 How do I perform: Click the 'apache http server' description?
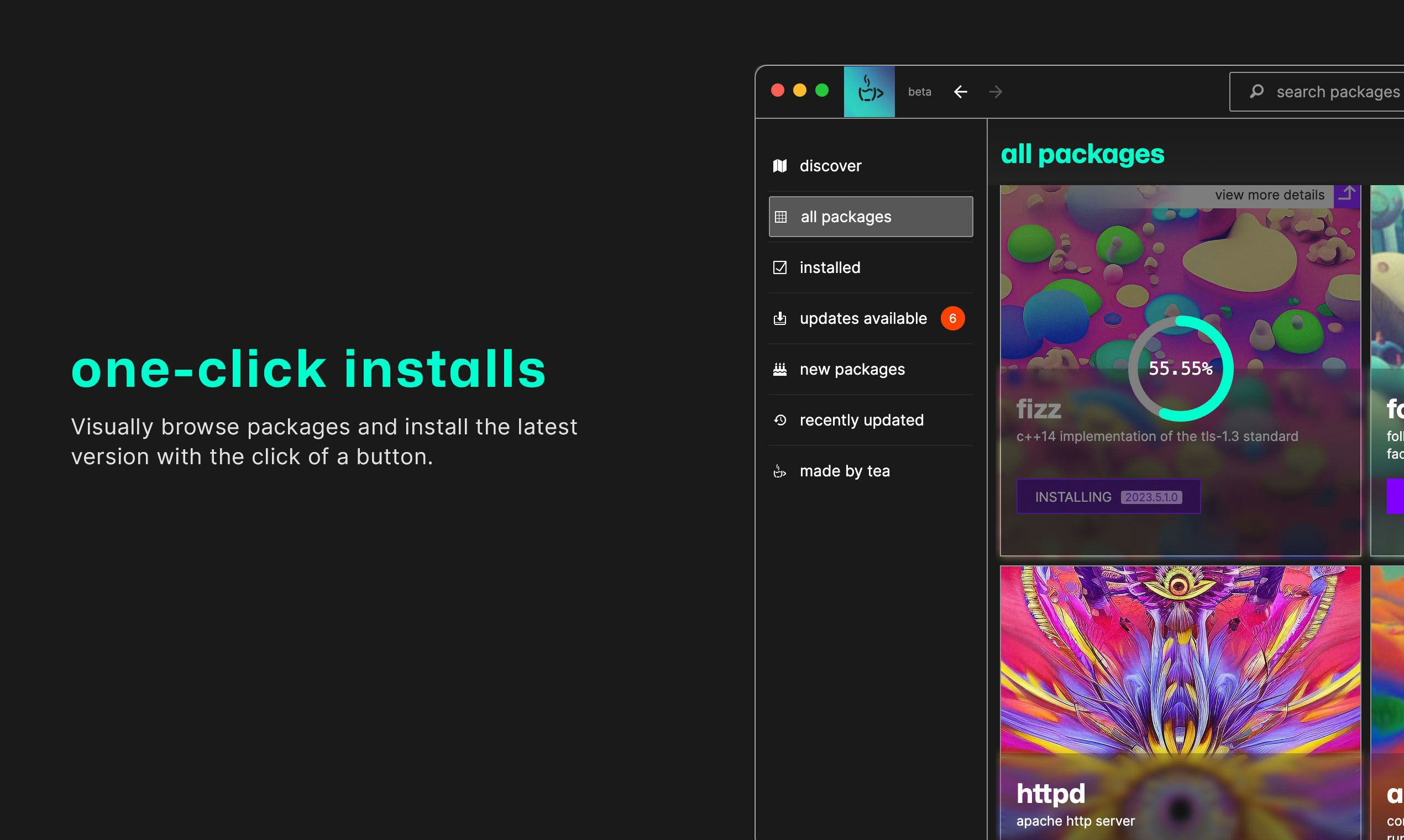click(x=1076, y=821)
